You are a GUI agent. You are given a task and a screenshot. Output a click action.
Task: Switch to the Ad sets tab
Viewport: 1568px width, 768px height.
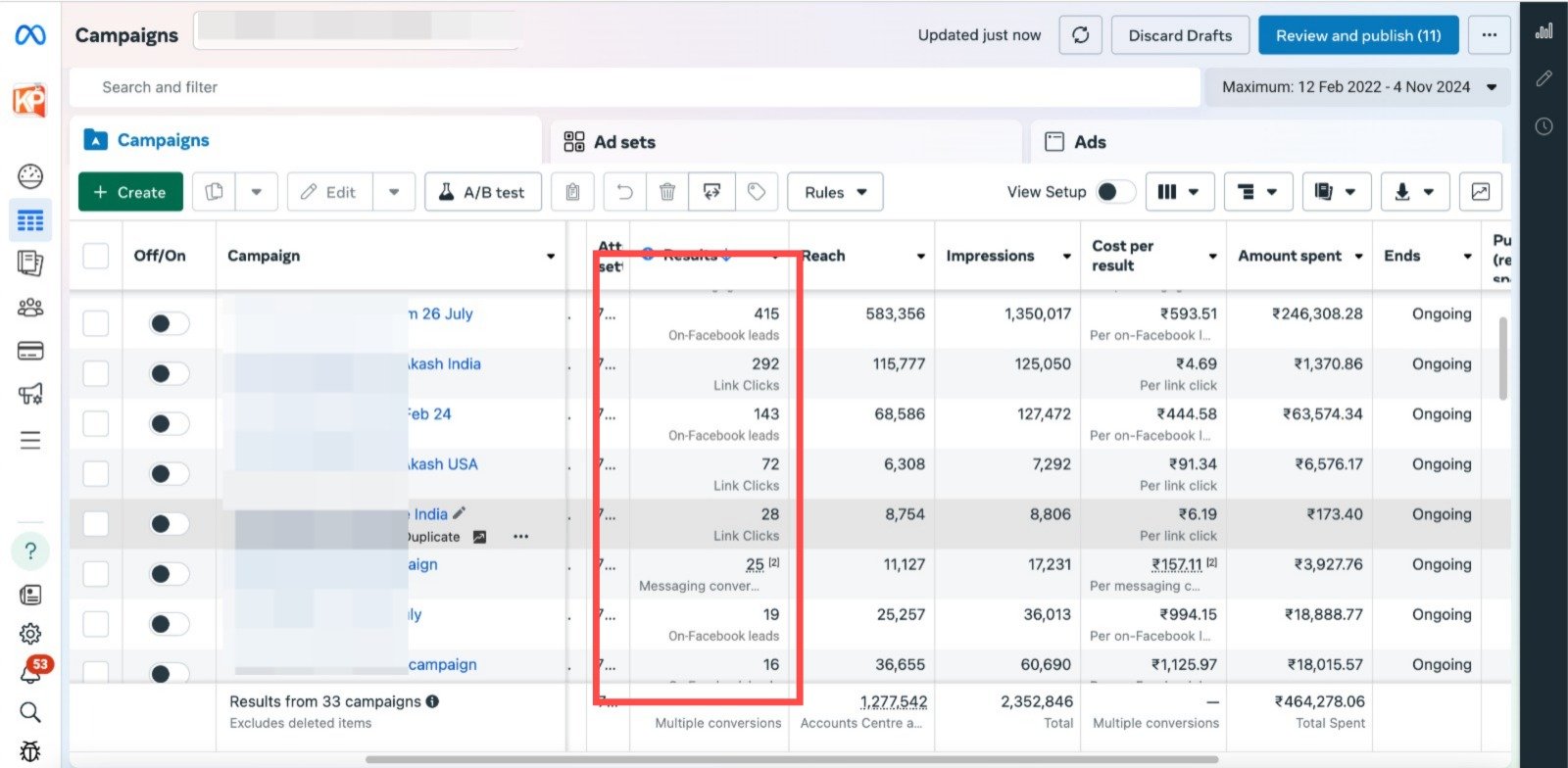[x=623, y=142]
